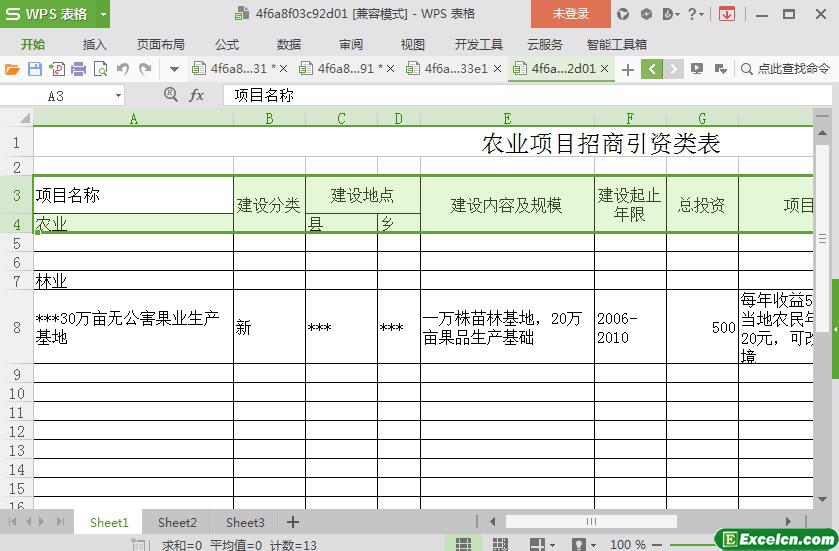Select column A header
Image resolution: width=839 pixels, height=551 pixels.
134,118
